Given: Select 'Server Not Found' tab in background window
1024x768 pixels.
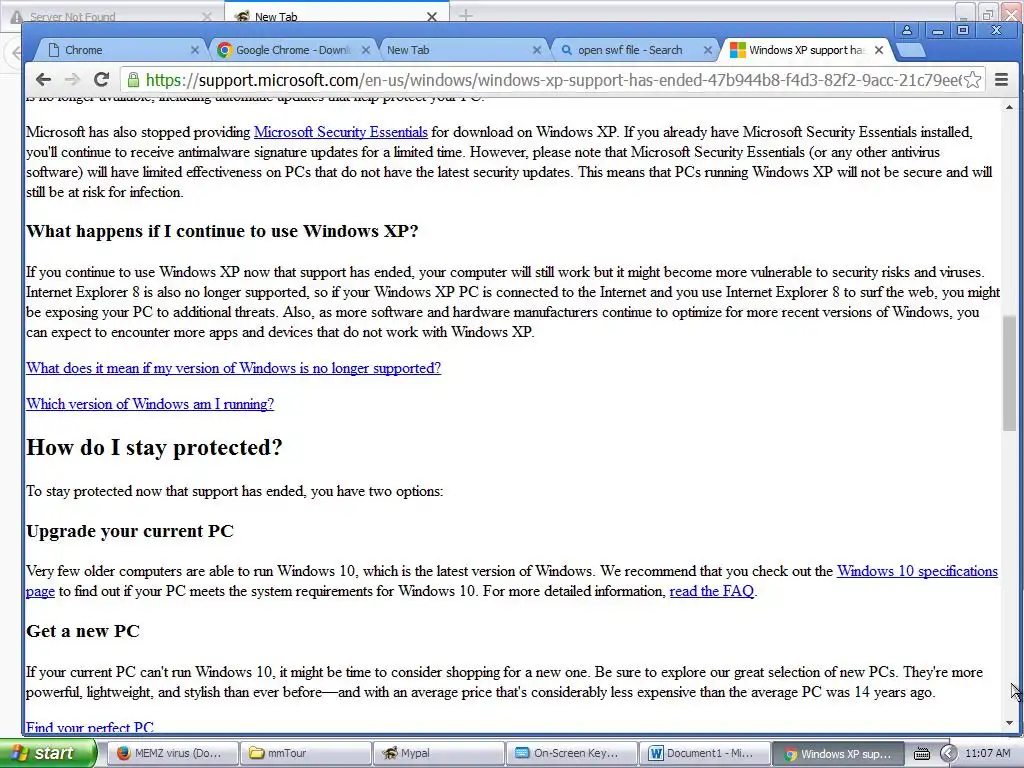Looking at the screenshot, I should [x=111, y=16].
